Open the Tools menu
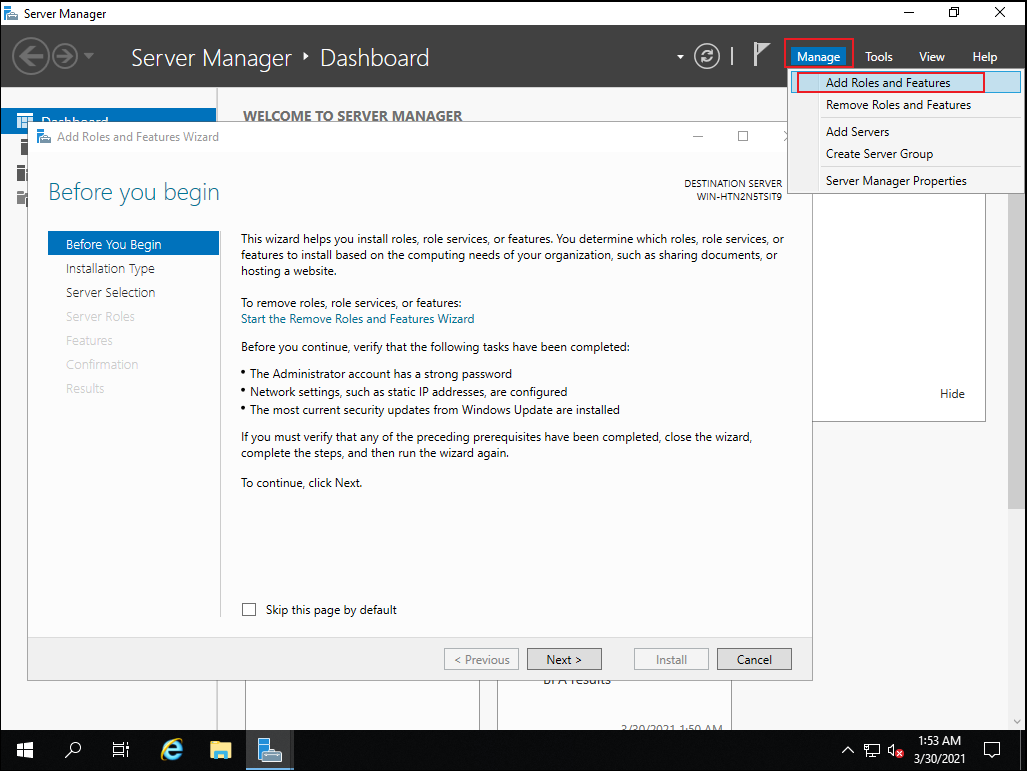The height and width of the screenshot is (771, 1027). coord(878,56)
